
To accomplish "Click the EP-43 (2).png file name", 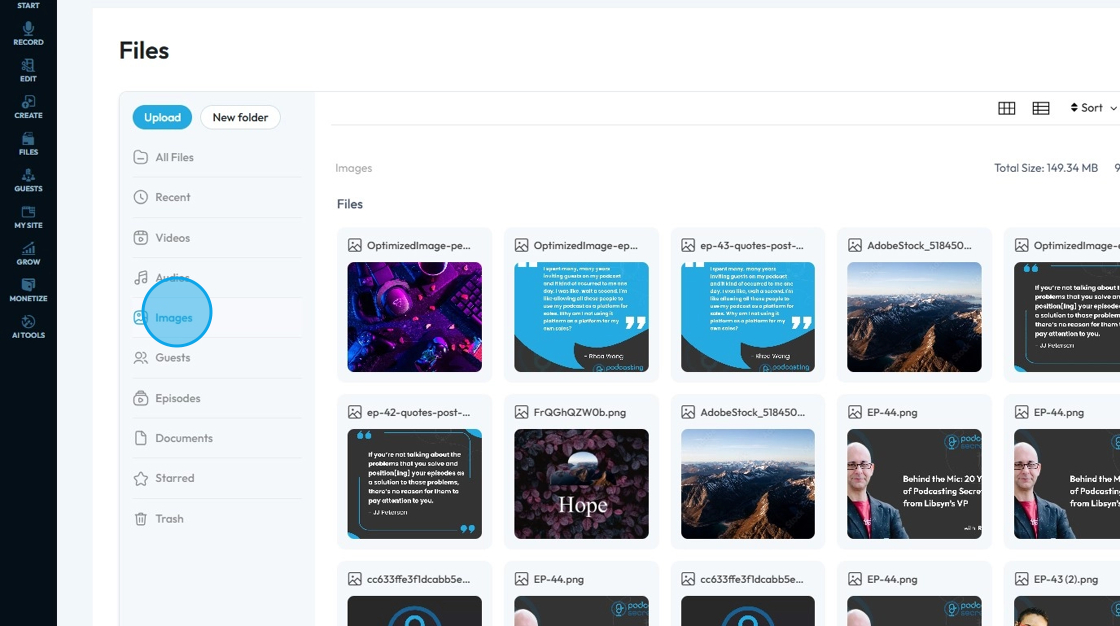I will 1066,580.
